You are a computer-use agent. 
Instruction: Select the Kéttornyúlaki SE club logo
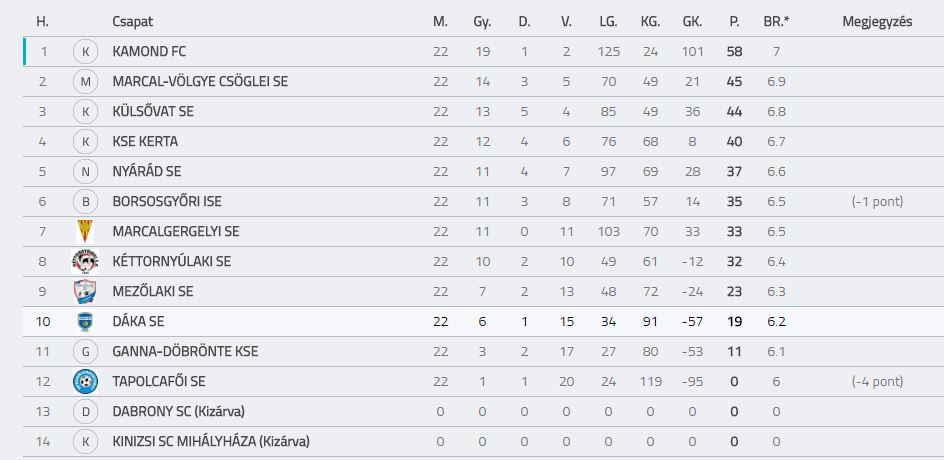[85, 262]
